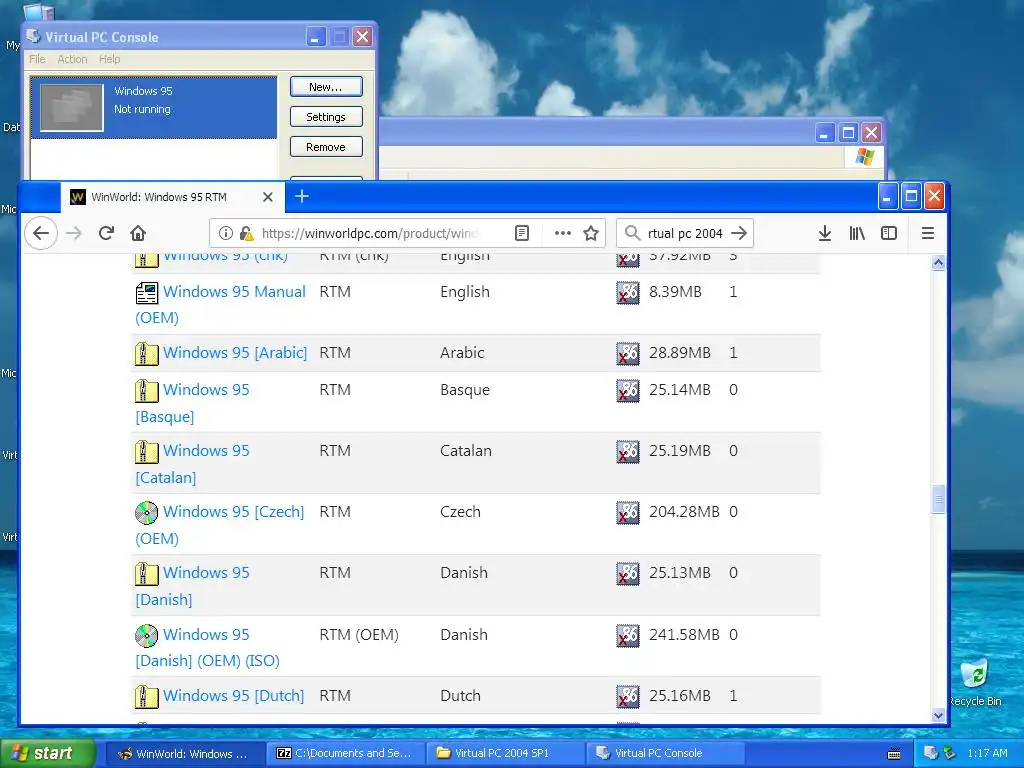Open the Firefox library icon

[857, 233]
